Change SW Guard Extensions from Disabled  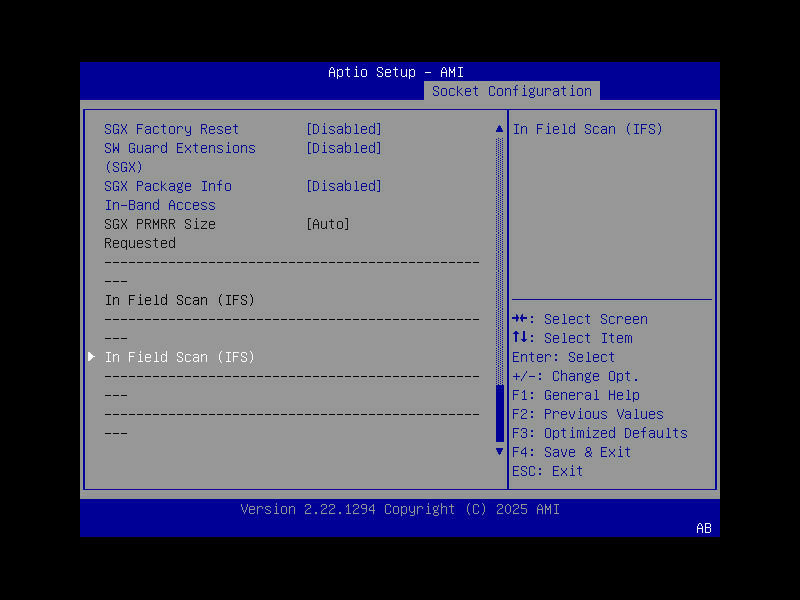coord(343,147)
